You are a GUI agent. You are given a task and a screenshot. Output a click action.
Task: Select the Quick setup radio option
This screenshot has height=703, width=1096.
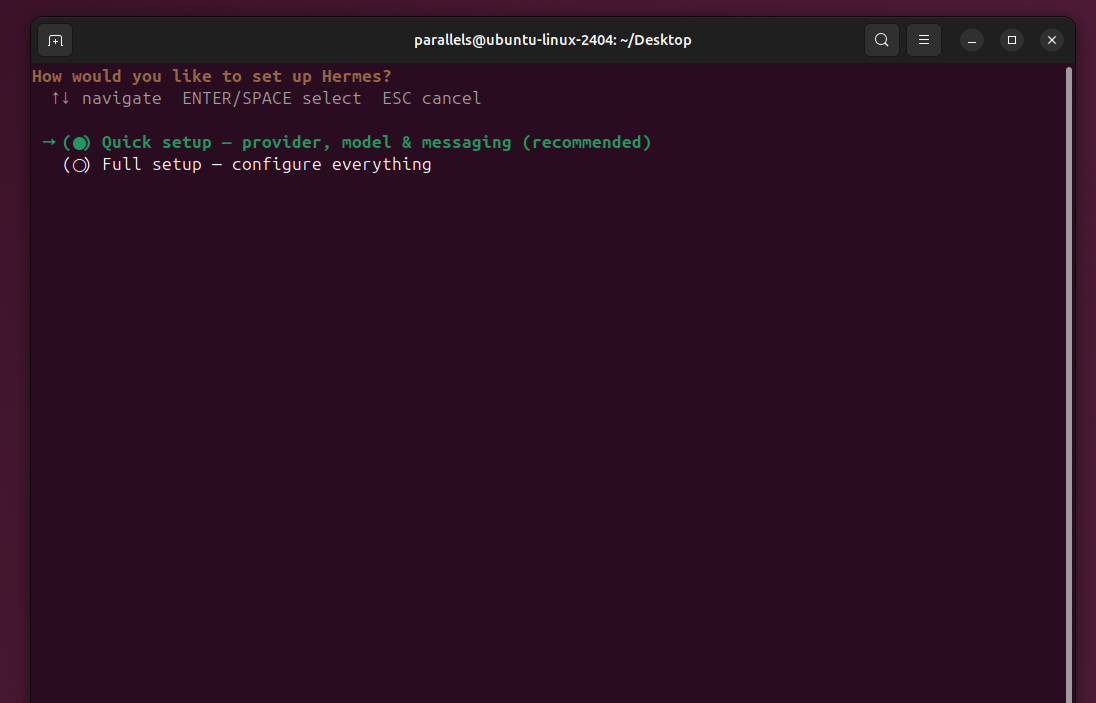point(77,143)
